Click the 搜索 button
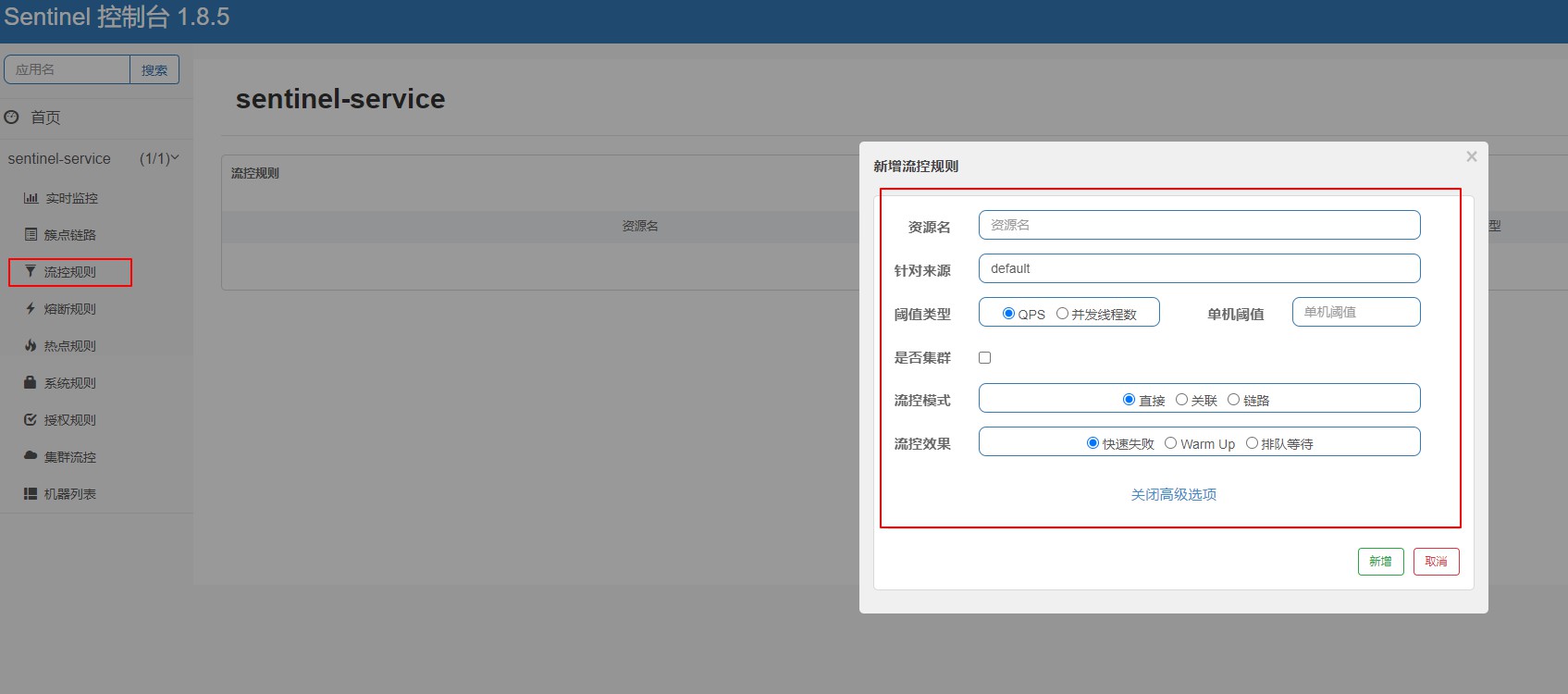Image resolution: width=1568 pixels, height=694 pixels. pos(154,69)
